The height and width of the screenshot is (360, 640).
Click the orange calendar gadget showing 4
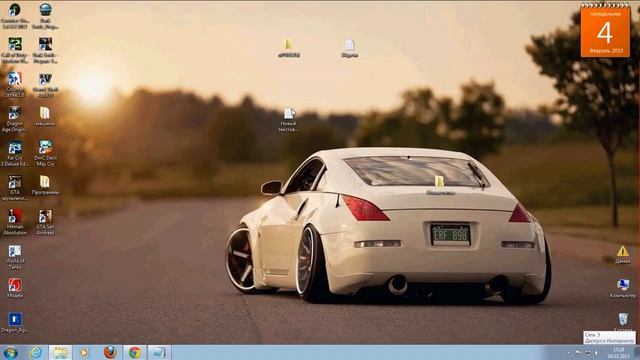[605, 31]
